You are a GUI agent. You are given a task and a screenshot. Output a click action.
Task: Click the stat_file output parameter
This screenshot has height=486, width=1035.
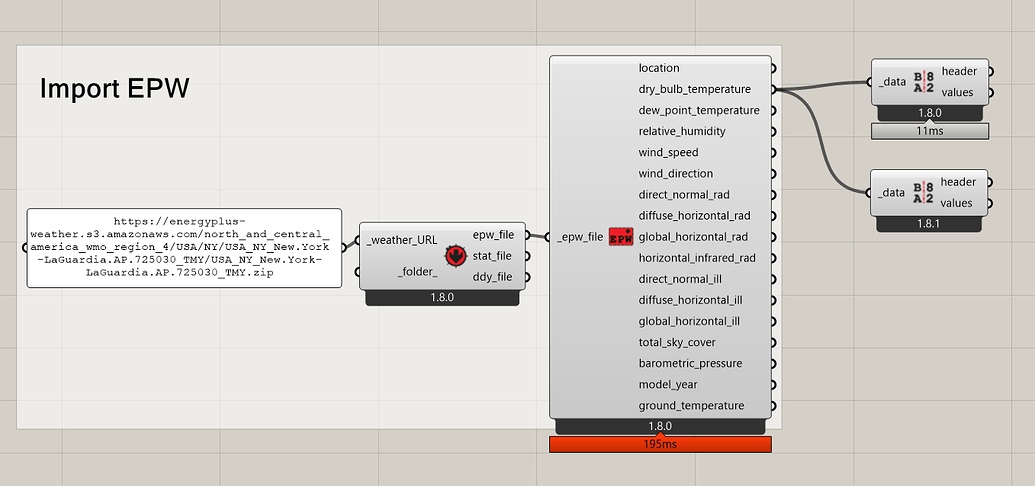[493, 256]
